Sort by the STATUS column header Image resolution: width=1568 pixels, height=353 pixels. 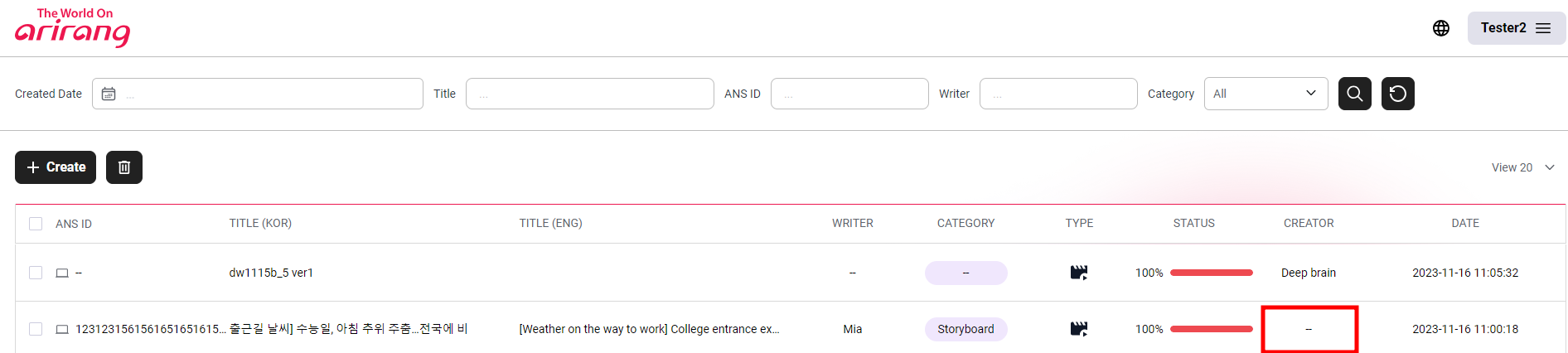pyautogui.click(x=1193, y=224)
